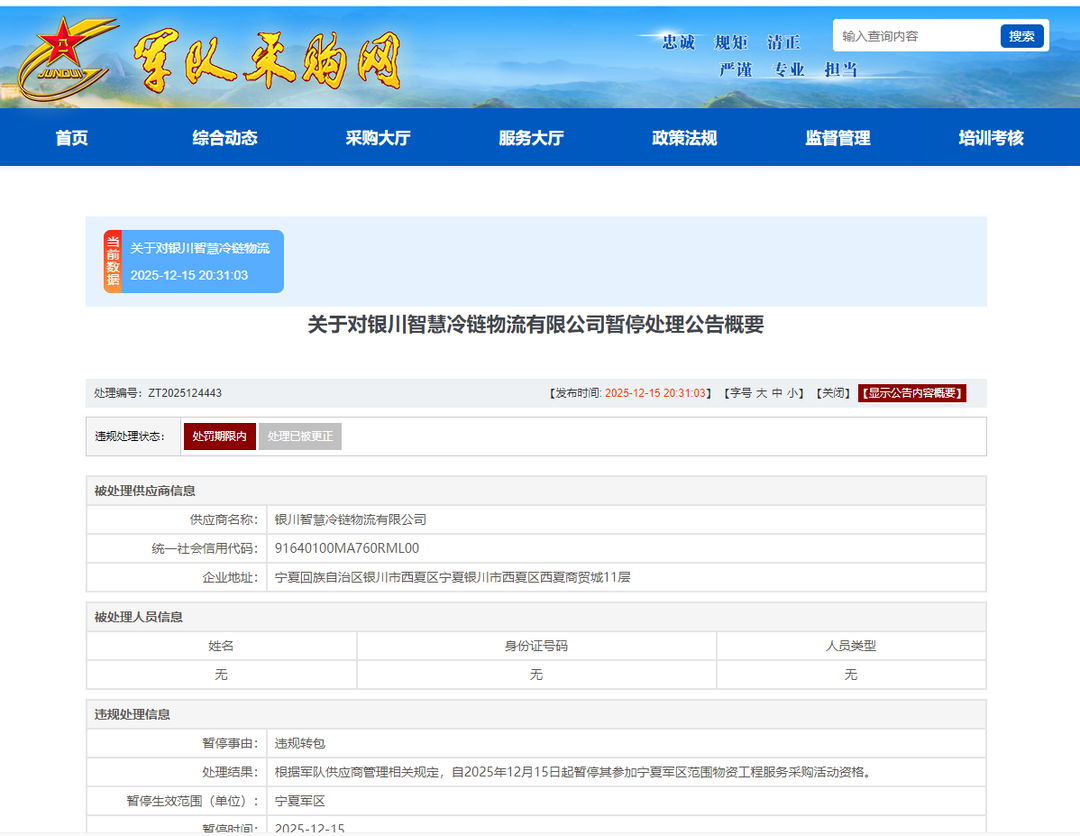Screen dimensions: 1080x836
Task: Click the 关闭 link
Action: [x=832, y=393]
